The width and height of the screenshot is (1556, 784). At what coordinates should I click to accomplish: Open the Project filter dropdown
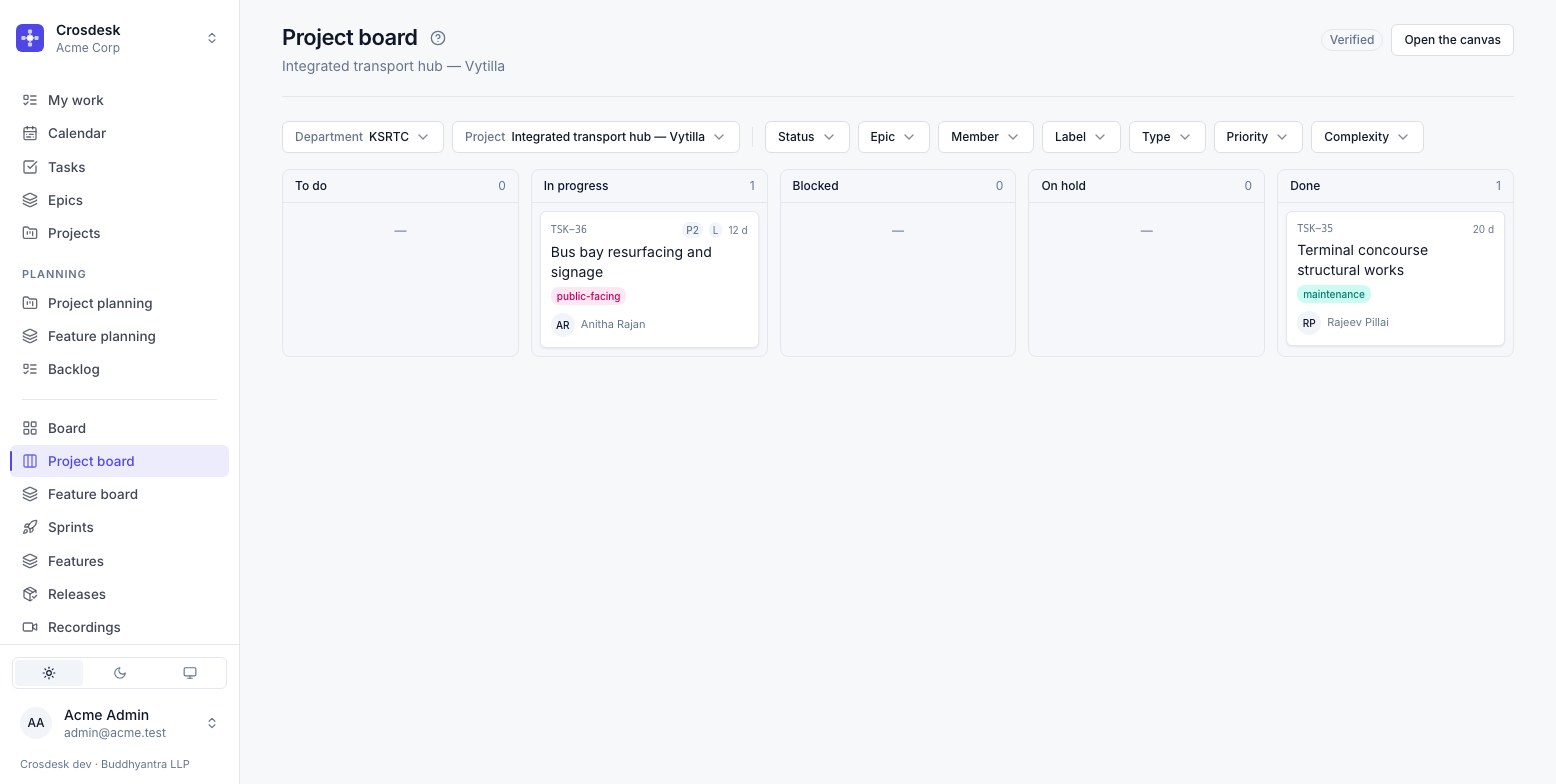(x=596, y=137)
